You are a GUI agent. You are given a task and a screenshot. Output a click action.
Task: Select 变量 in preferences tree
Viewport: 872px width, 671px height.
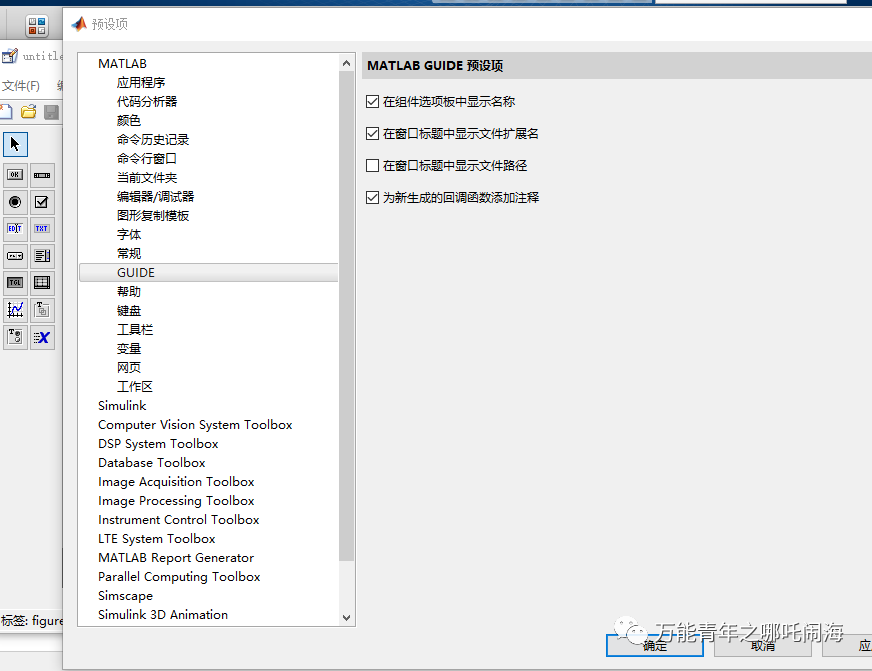point(128,349)
